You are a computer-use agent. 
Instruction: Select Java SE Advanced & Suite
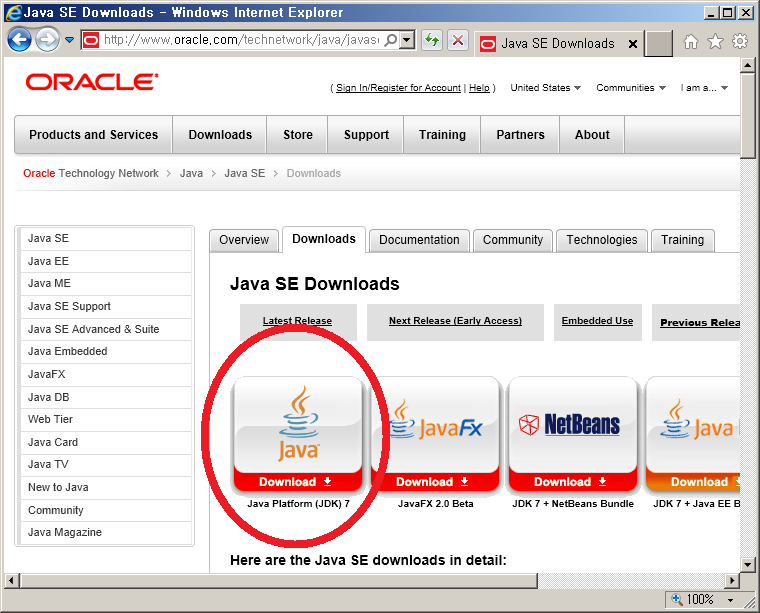coord(106,329)
